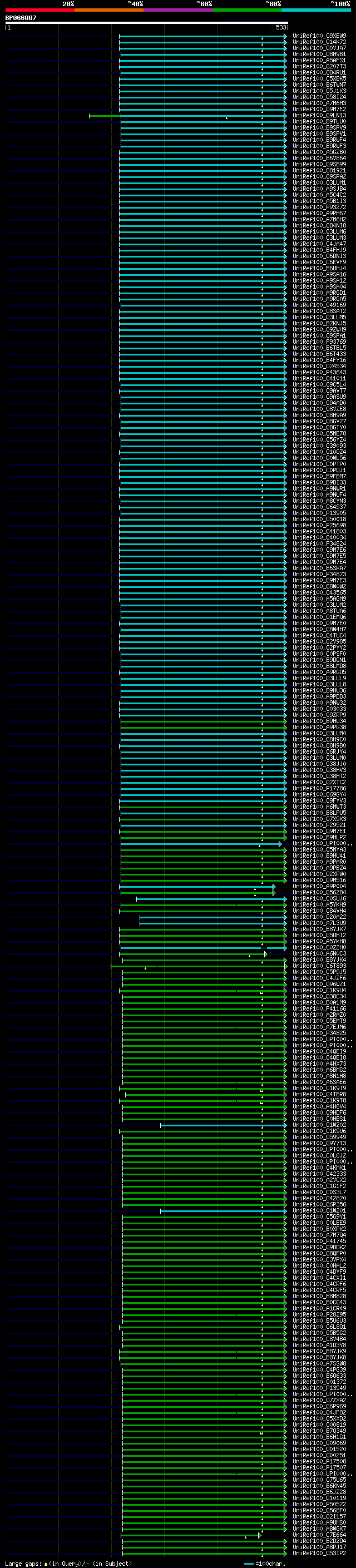Select the UniRef100_Q56Z84 label
Screen dimensions: 356x1568
(x=319, y=893)
